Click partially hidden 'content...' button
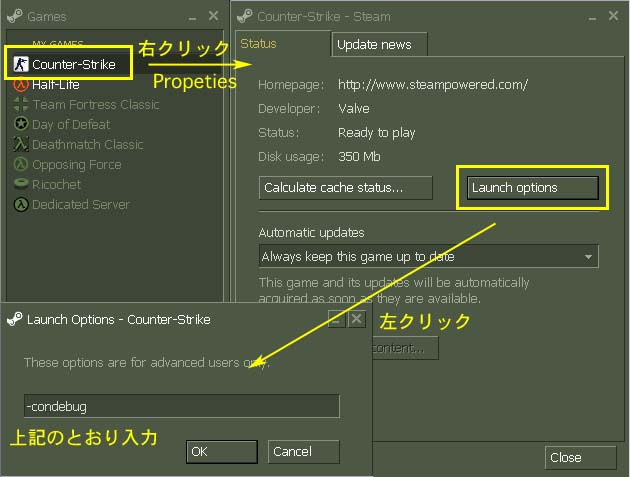The width and height of the screenshot is (630, 477). click(x=405, y=348)
